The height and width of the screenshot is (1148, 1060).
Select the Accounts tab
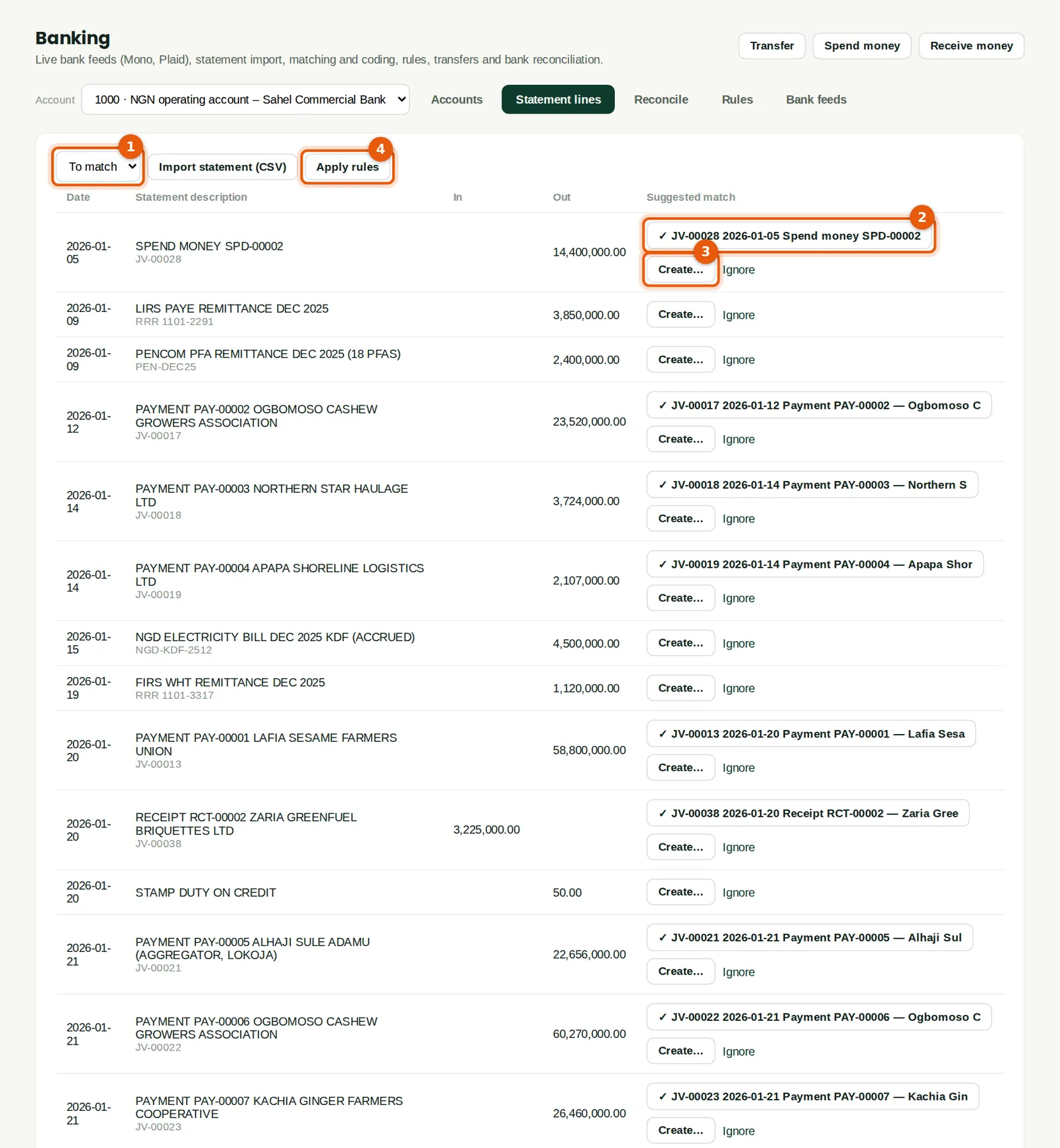click(x=456, y=99)
